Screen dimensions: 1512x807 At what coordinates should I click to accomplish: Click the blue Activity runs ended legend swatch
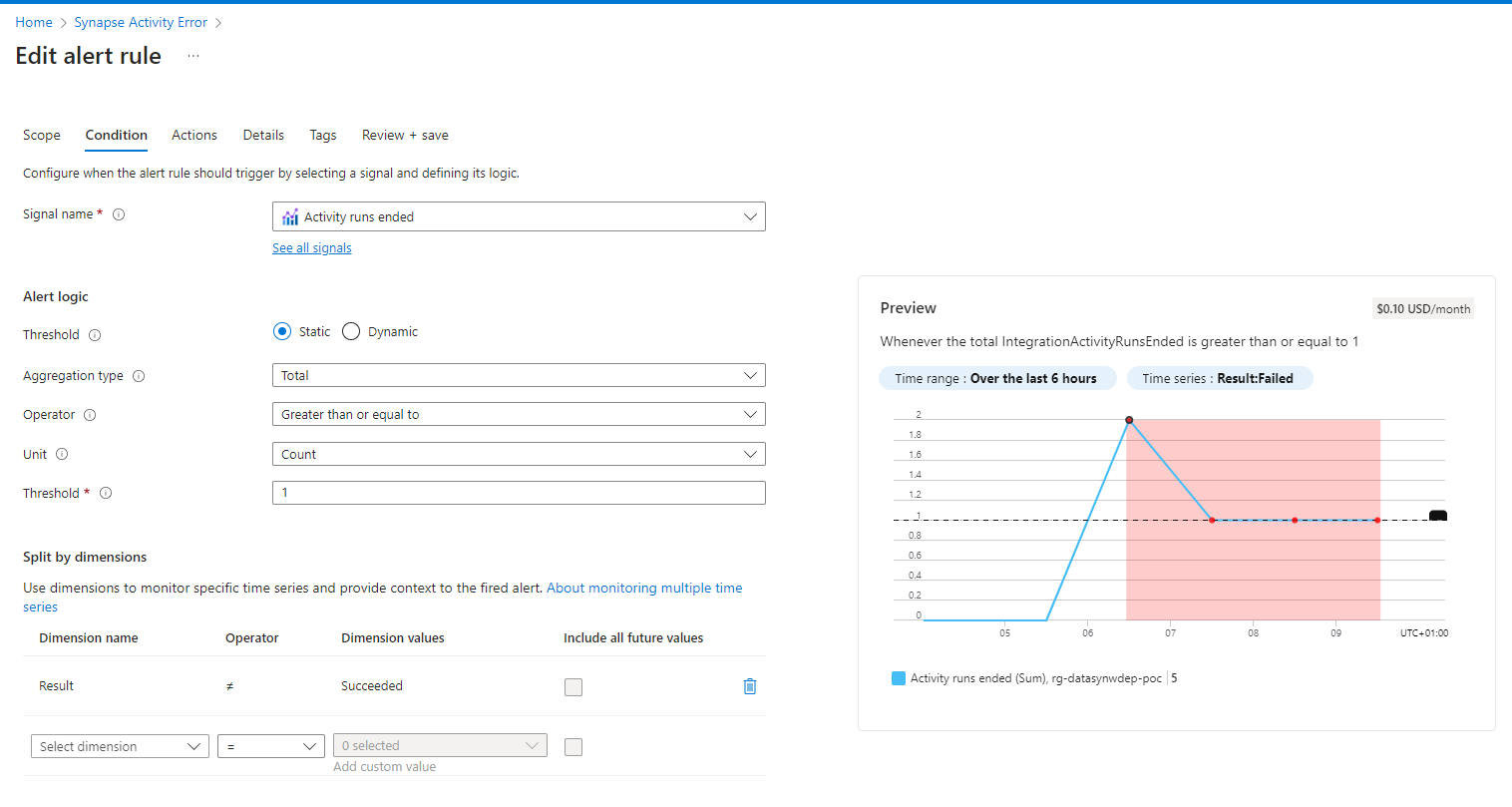point(899,678)
